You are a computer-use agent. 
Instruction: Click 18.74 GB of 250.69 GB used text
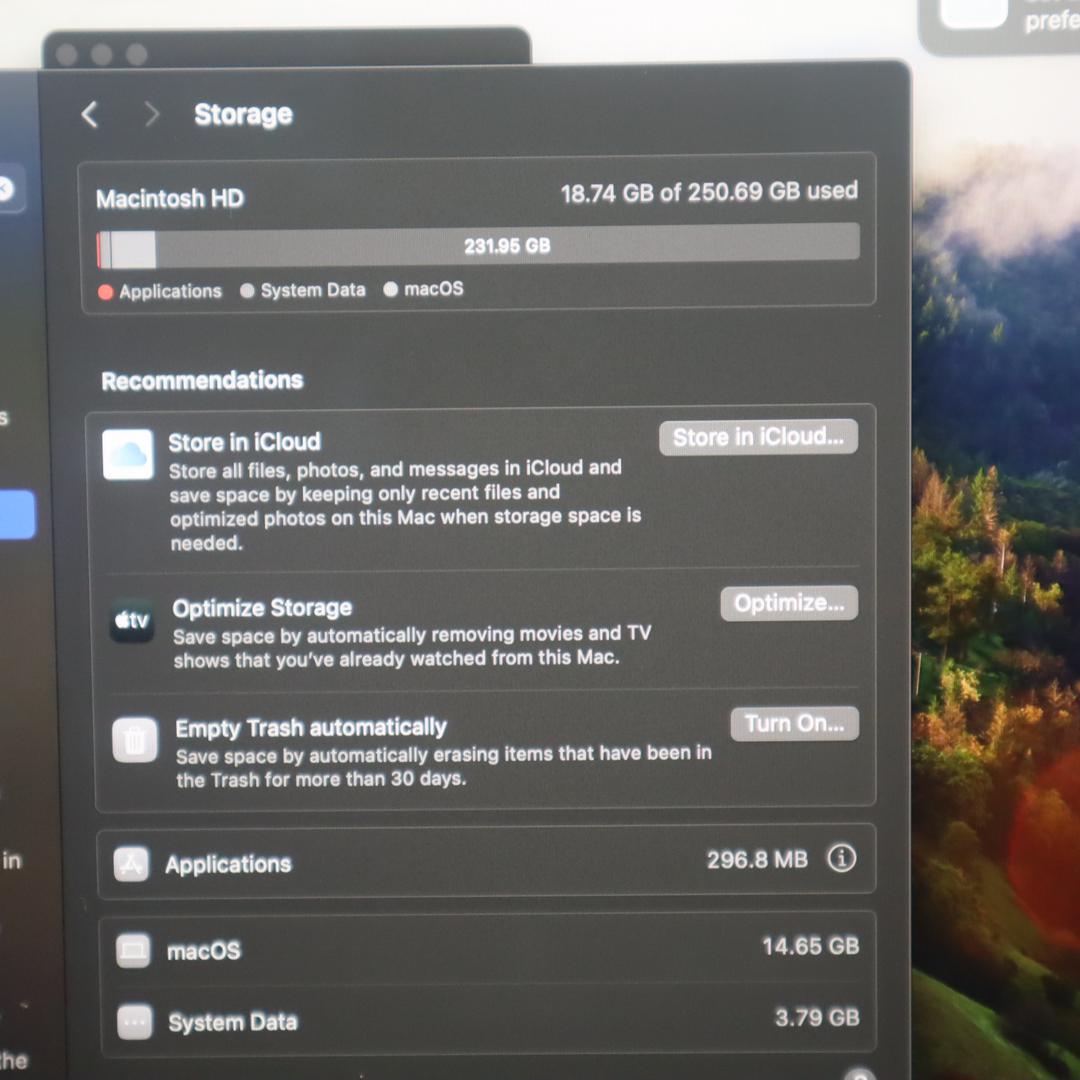coord(709,192)
